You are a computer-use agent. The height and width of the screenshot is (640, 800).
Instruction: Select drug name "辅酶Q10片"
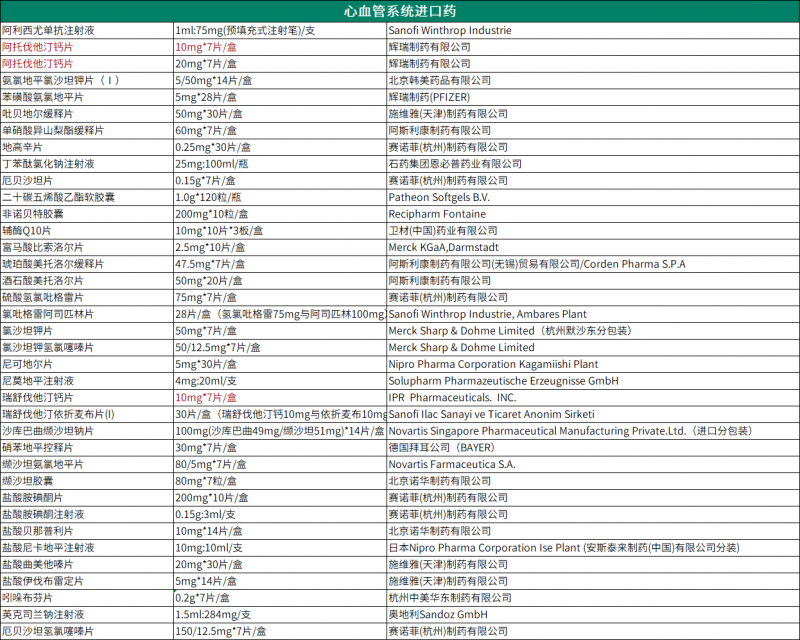tap(27, 231)
